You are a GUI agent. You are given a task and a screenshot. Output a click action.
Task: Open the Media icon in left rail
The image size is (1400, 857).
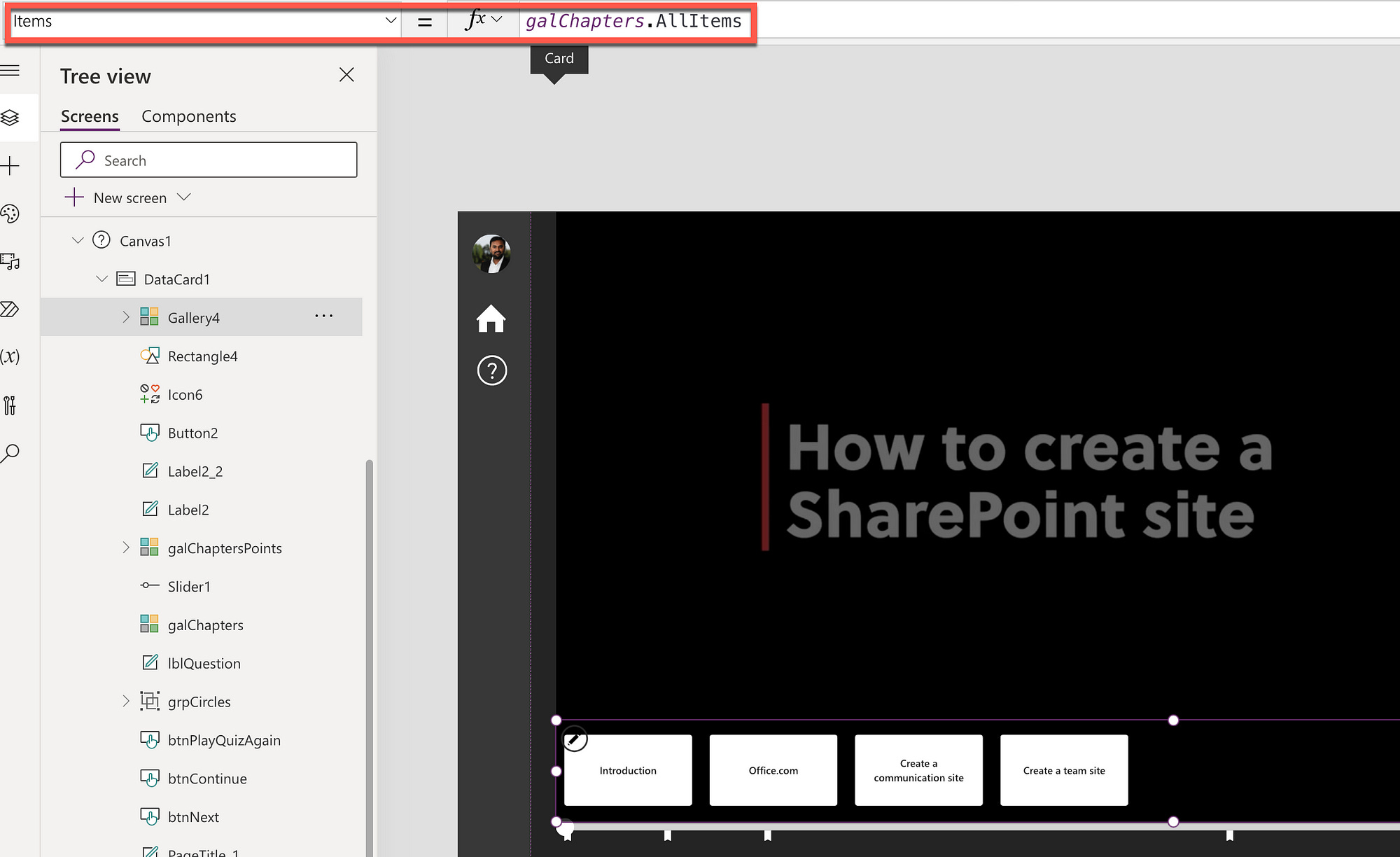coord(10,261)
